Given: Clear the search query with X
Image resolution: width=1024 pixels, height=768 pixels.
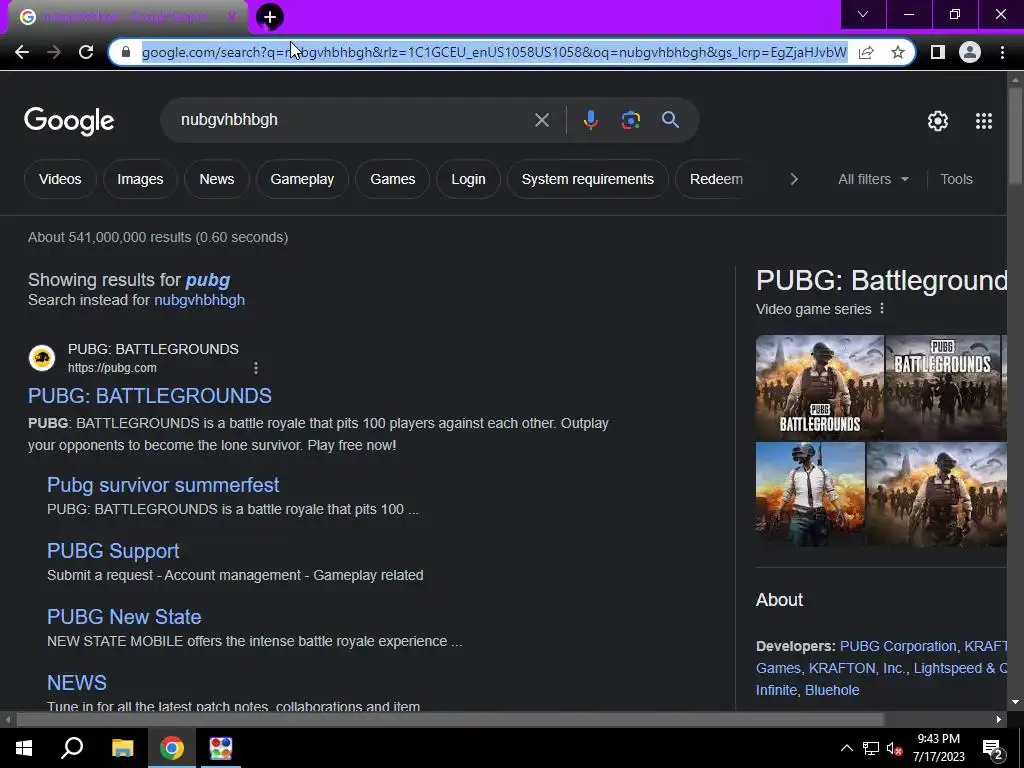Looking at the screenshot, I should (541, 120).
